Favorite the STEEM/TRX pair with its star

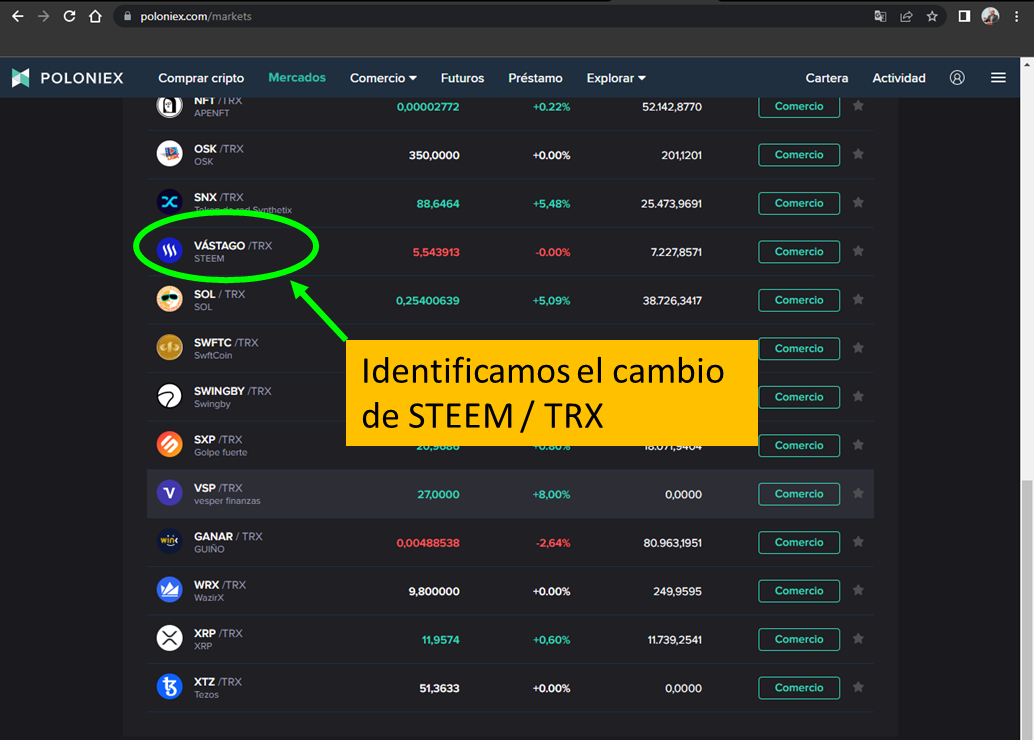pyautogui.click(x=858, y=251)
